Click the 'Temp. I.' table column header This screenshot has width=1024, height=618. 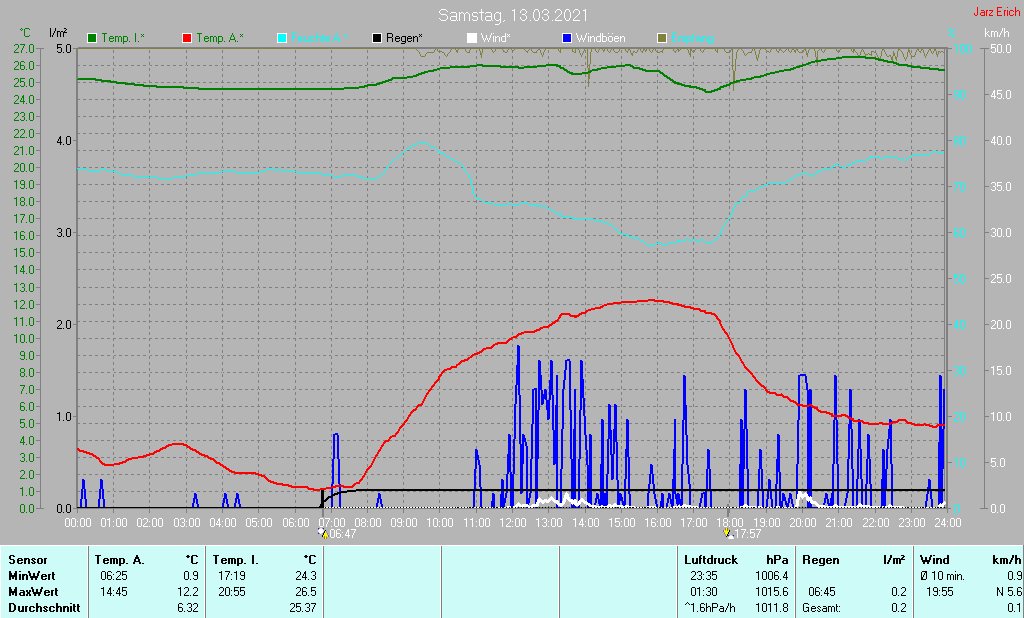click(x=236, y=560)
